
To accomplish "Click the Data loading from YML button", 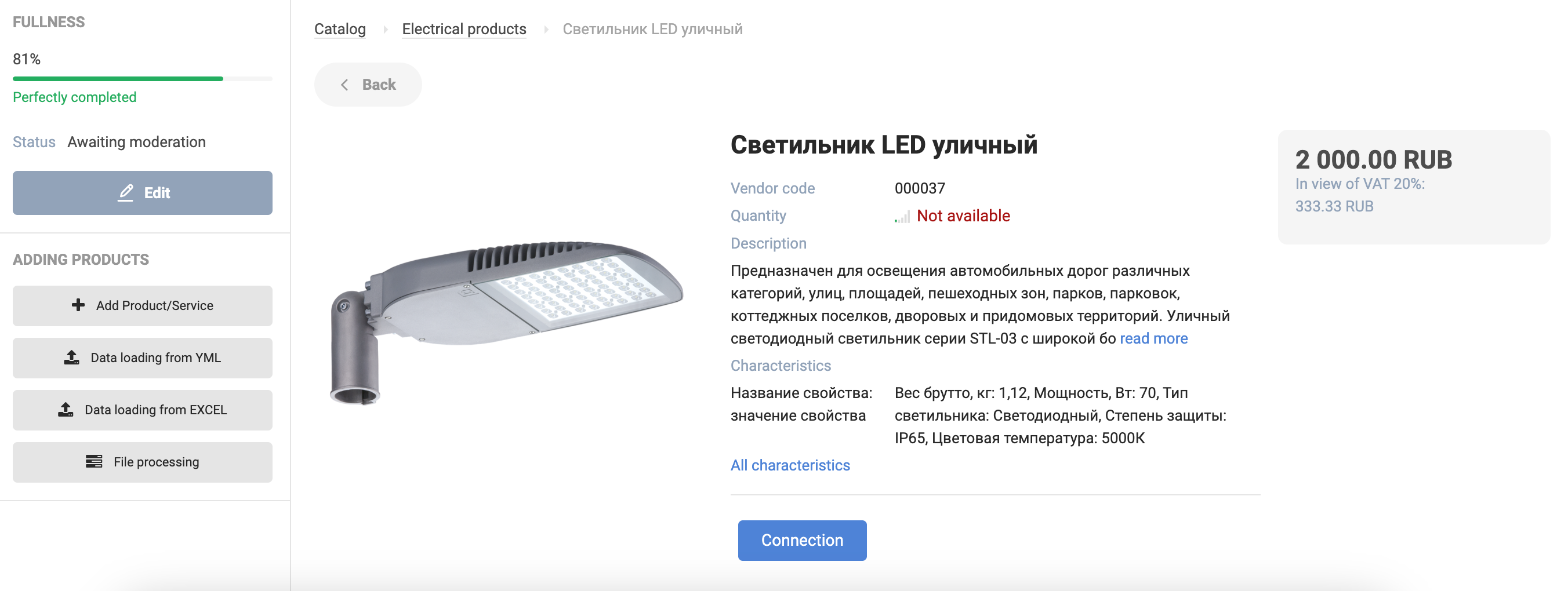I will [x=143, y=357].
